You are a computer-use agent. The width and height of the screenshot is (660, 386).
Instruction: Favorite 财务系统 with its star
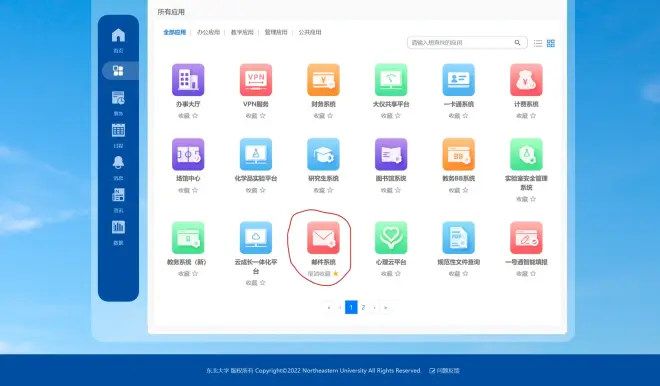[x=330, y=116]
